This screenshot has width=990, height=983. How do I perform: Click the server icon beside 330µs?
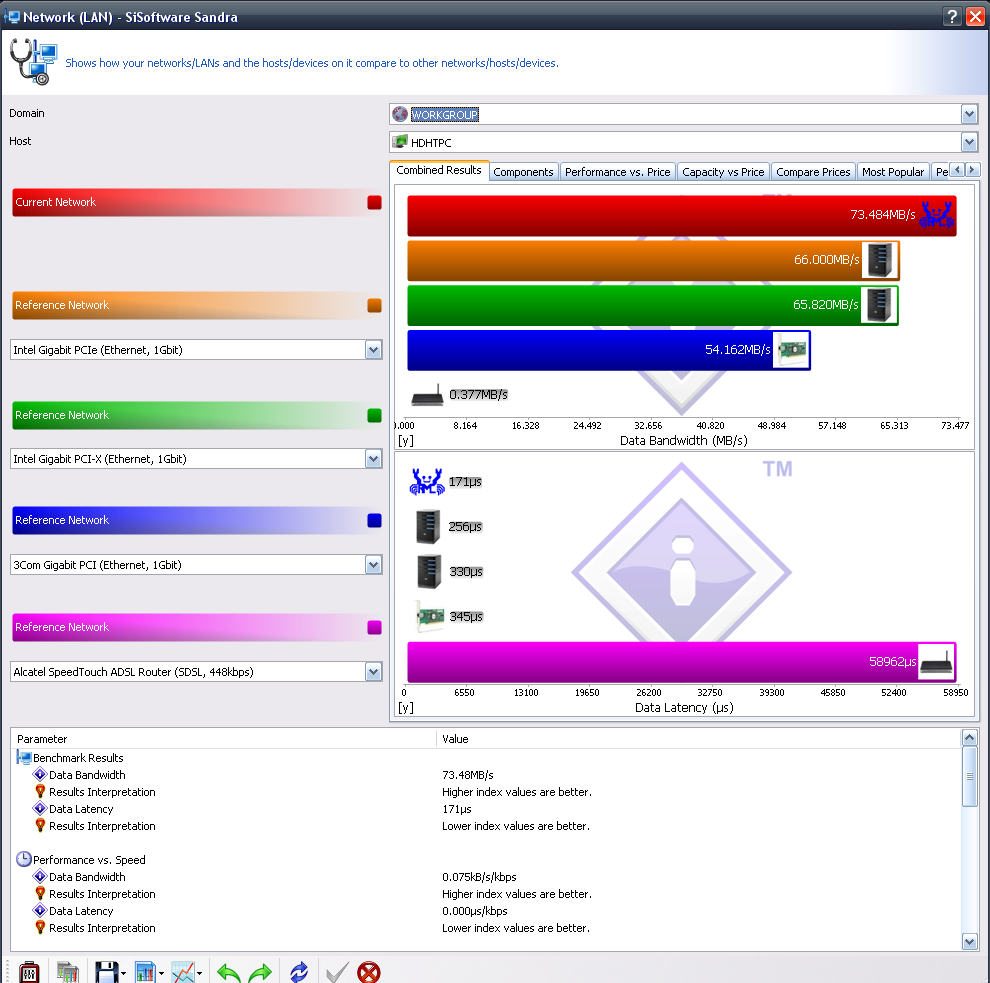coord(429,571)
